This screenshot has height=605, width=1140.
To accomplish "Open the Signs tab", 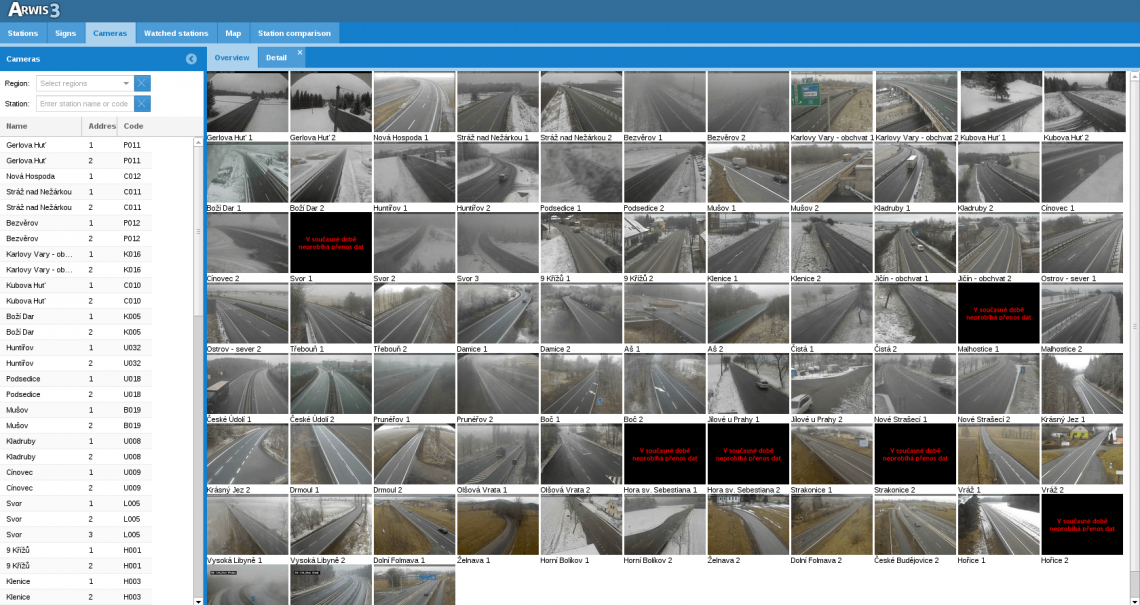I will tap(65, 33).
